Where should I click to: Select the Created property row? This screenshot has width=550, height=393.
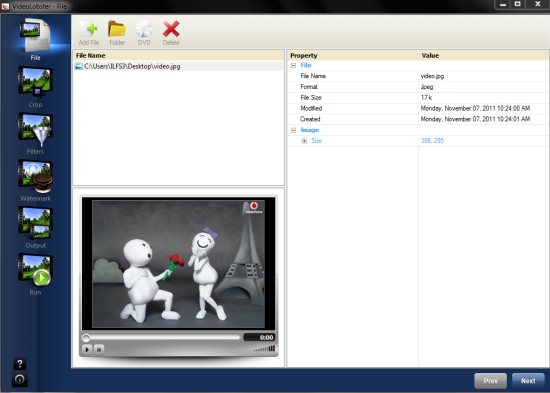tap(418, 119)
